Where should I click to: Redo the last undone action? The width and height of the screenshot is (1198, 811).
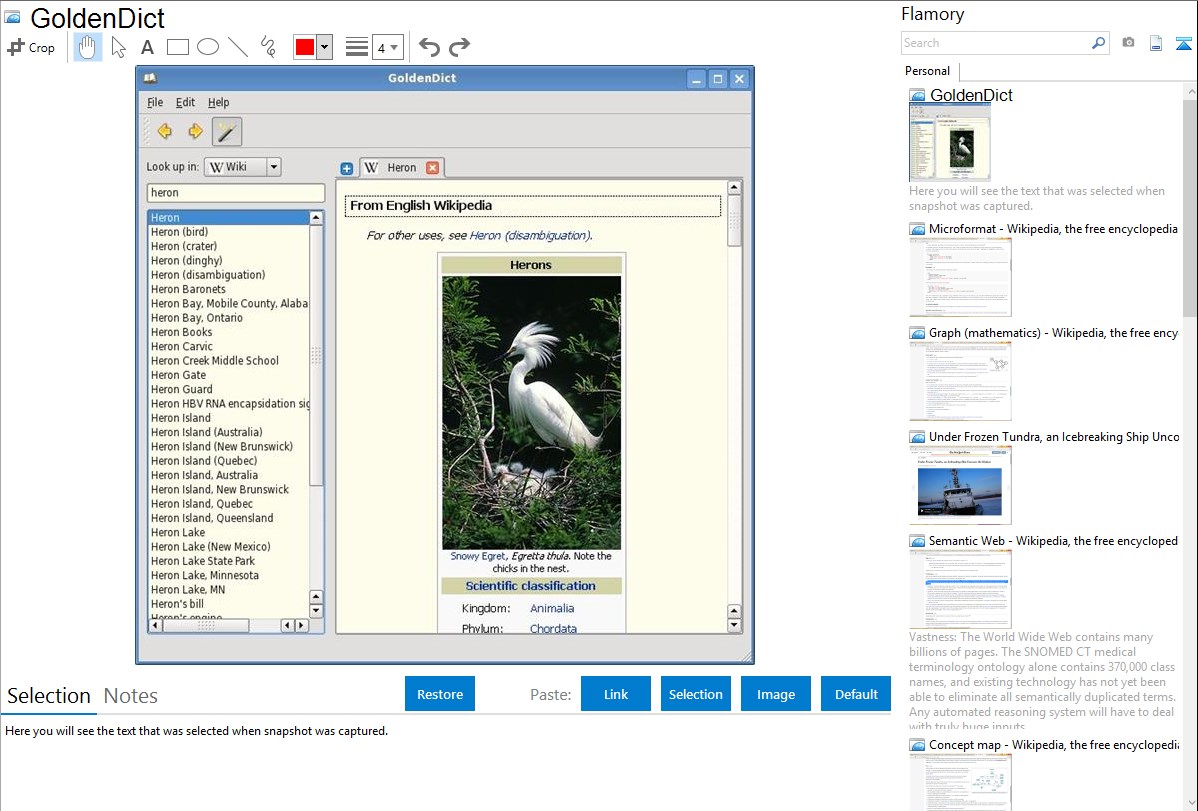click(459, 47)
